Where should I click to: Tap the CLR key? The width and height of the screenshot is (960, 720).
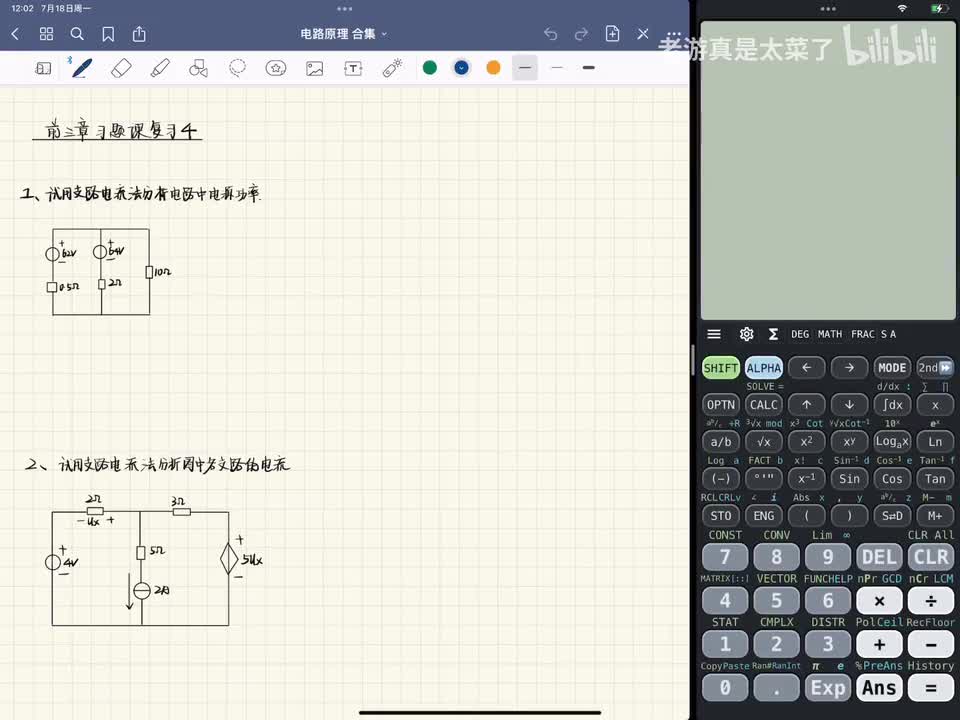pos(931,557)
